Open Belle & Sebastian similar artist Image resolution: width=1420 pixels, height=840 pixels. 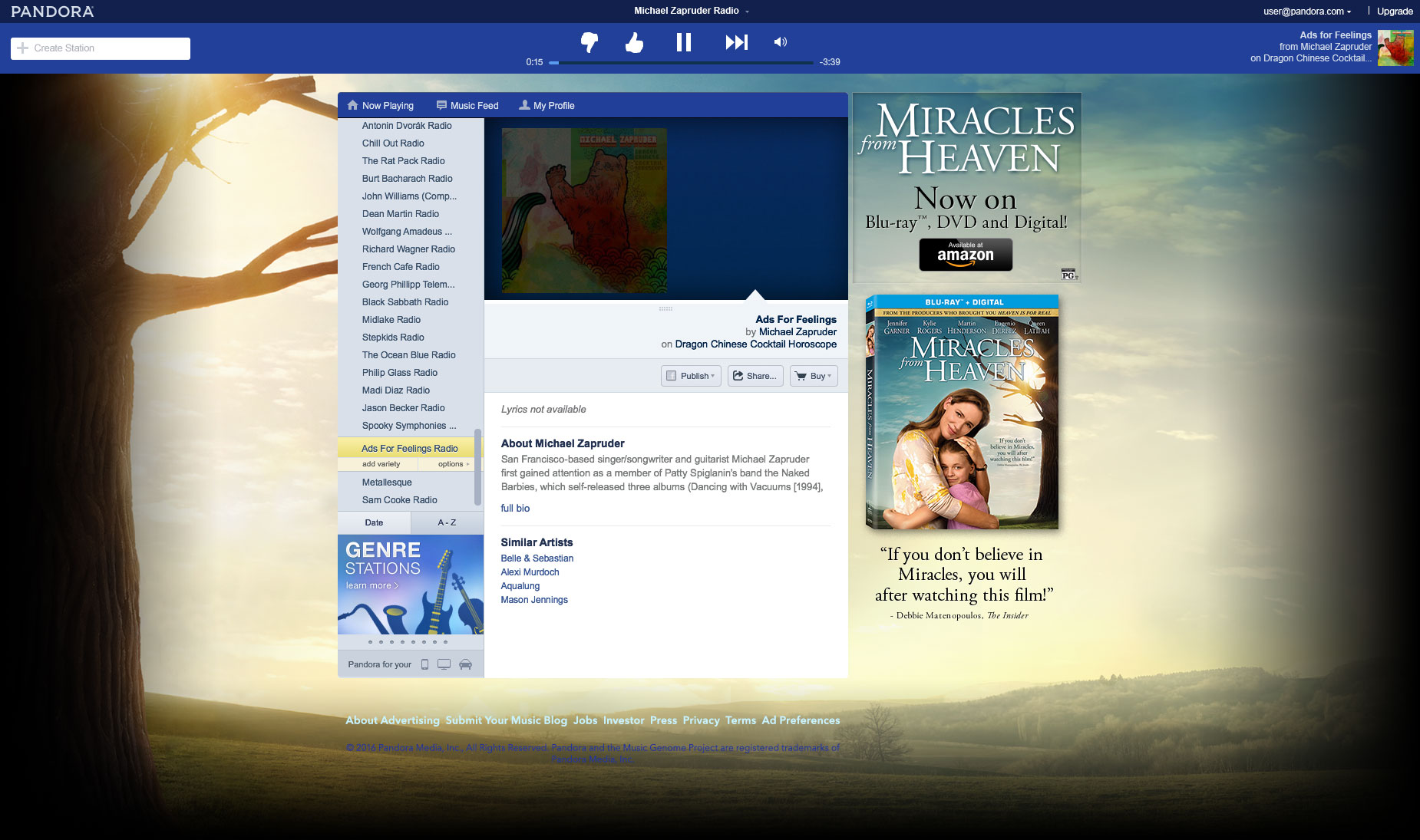coord(537,558)
